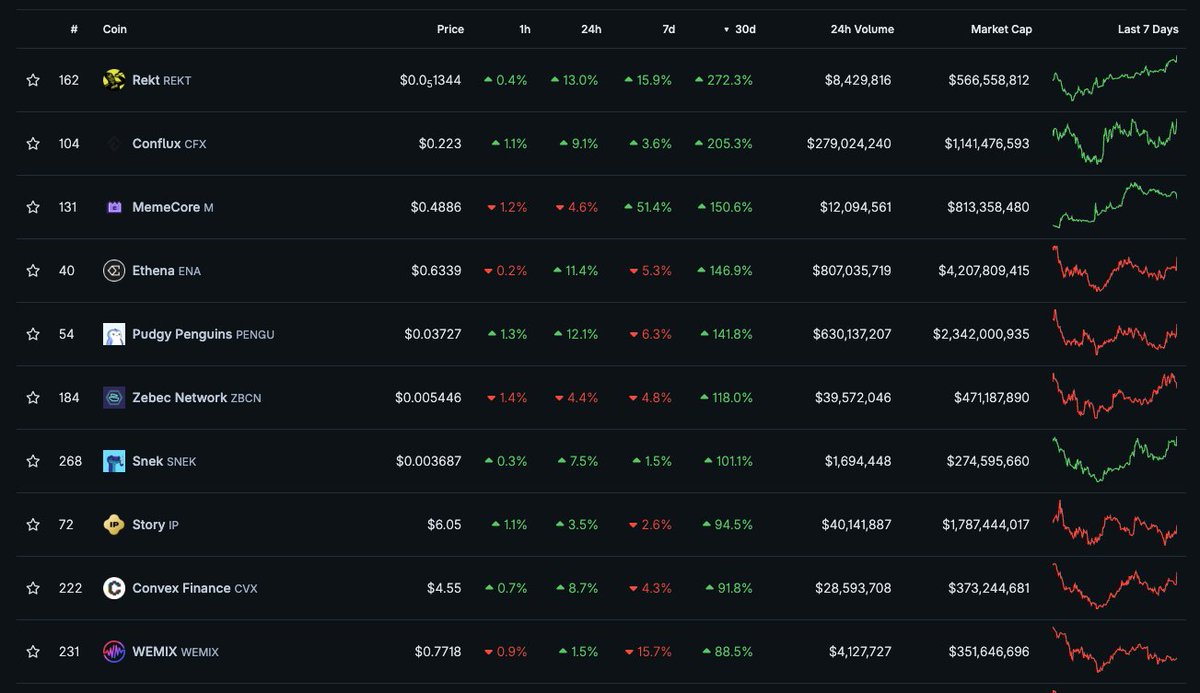
Task: Open the Conflux CFX coin page
Action: [169, 144]
